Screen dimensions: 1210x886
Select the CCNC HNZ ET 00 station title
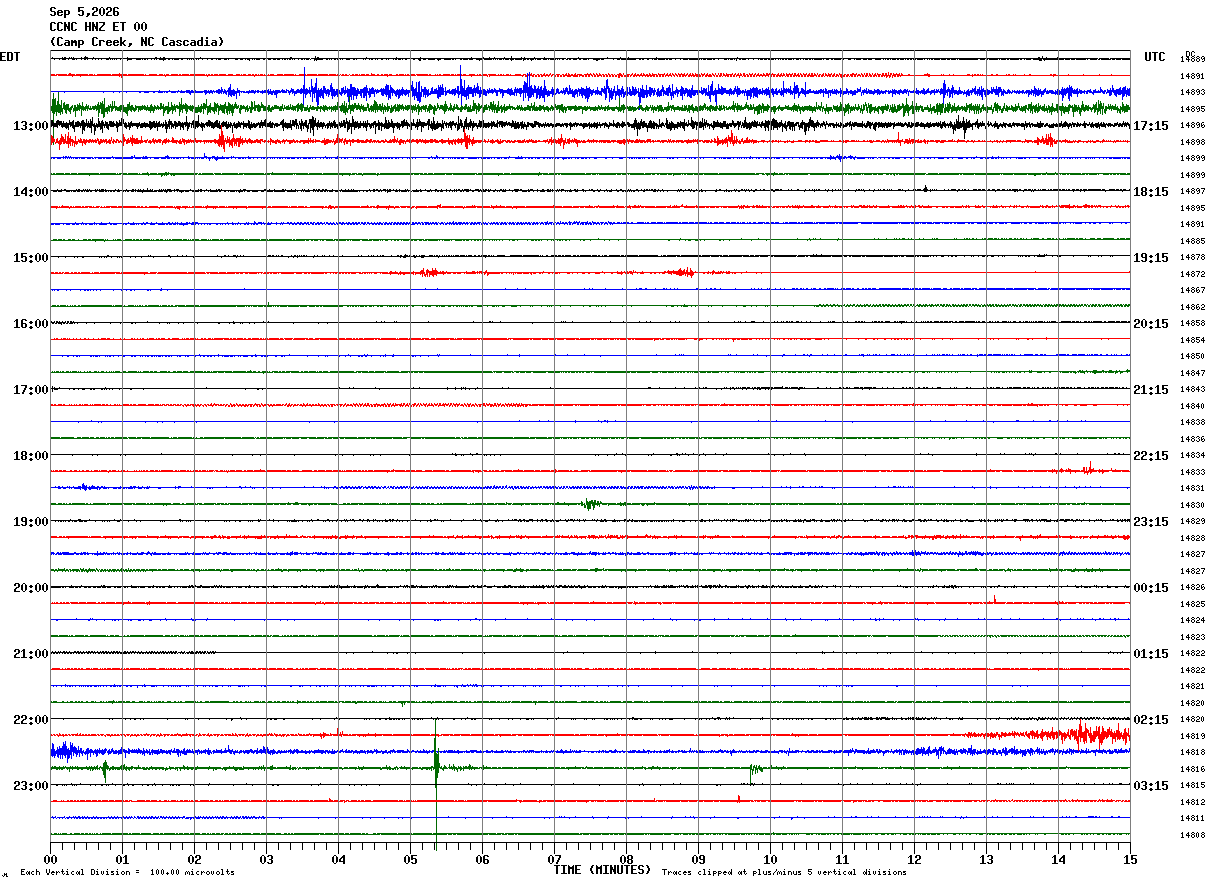(98, 27)
